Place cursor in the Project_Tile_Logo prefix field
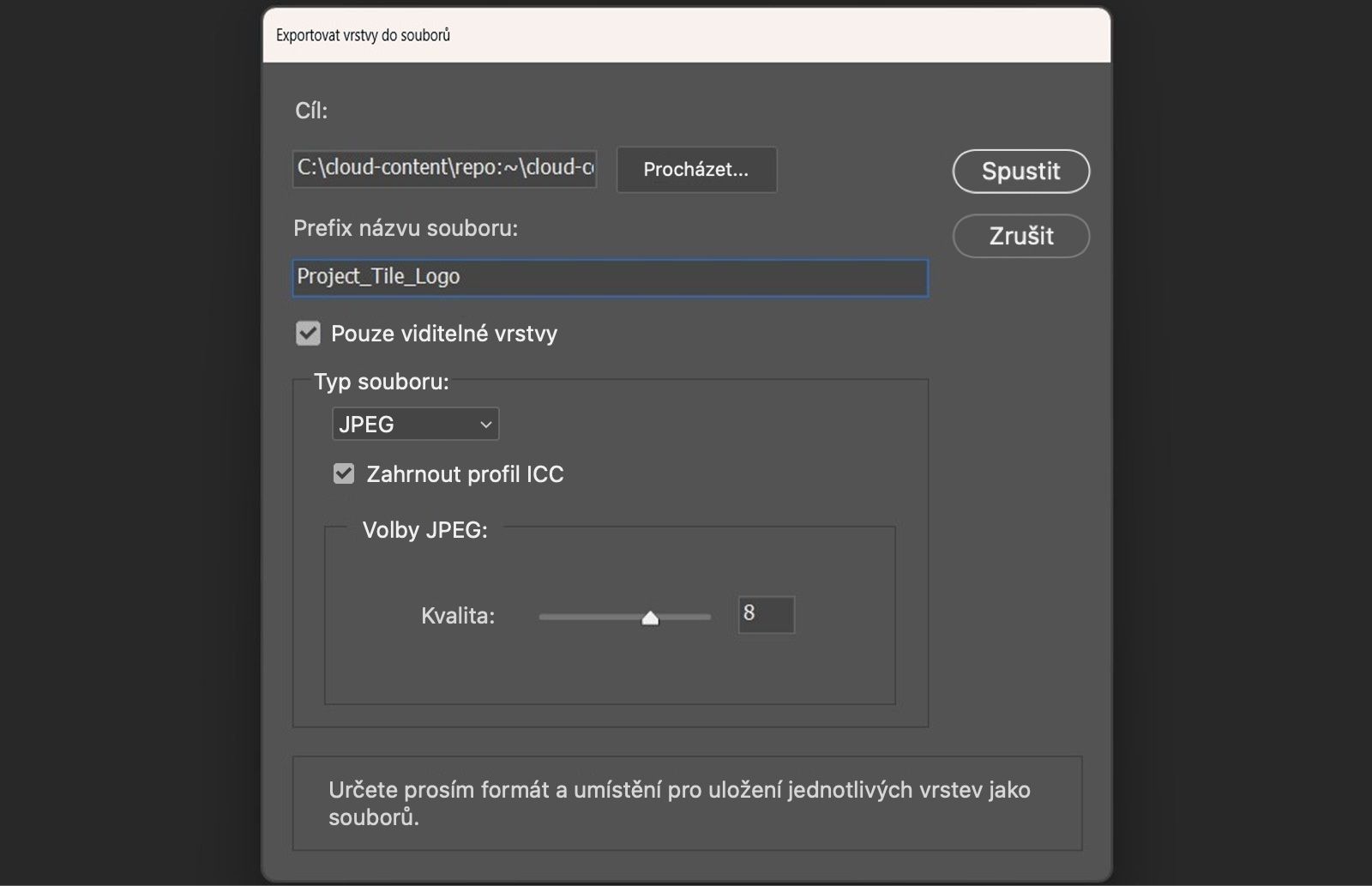The image size is (1372, 886). coord(609,277)
